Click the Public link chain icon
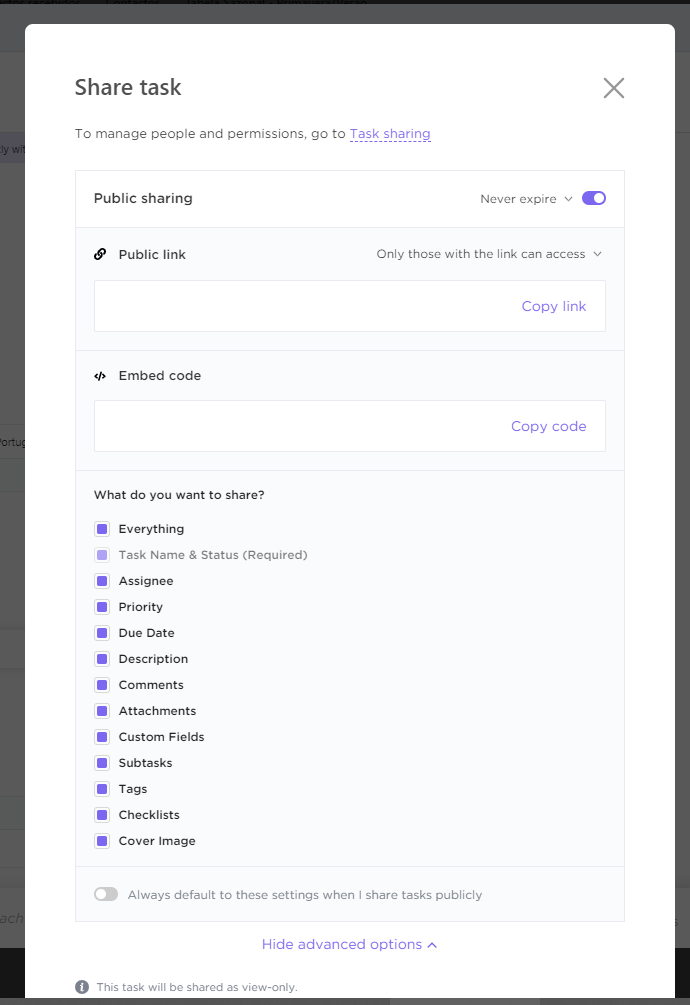Screen dimensions: 690x1005 click(100, 254)
